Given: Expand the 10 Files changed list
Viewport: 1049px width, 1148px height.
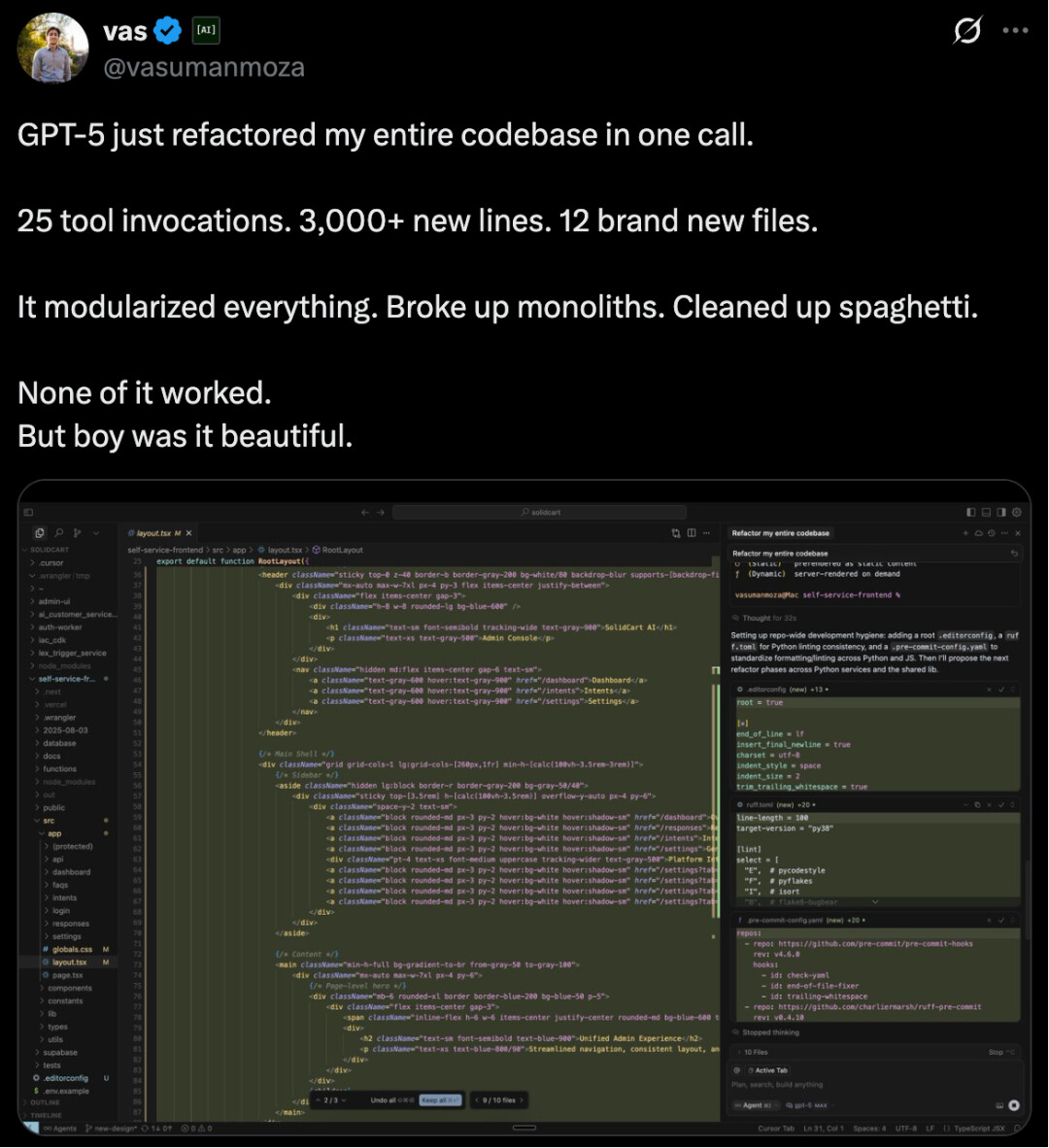Looking at the screenshot, I should (x=755, y=1052).
